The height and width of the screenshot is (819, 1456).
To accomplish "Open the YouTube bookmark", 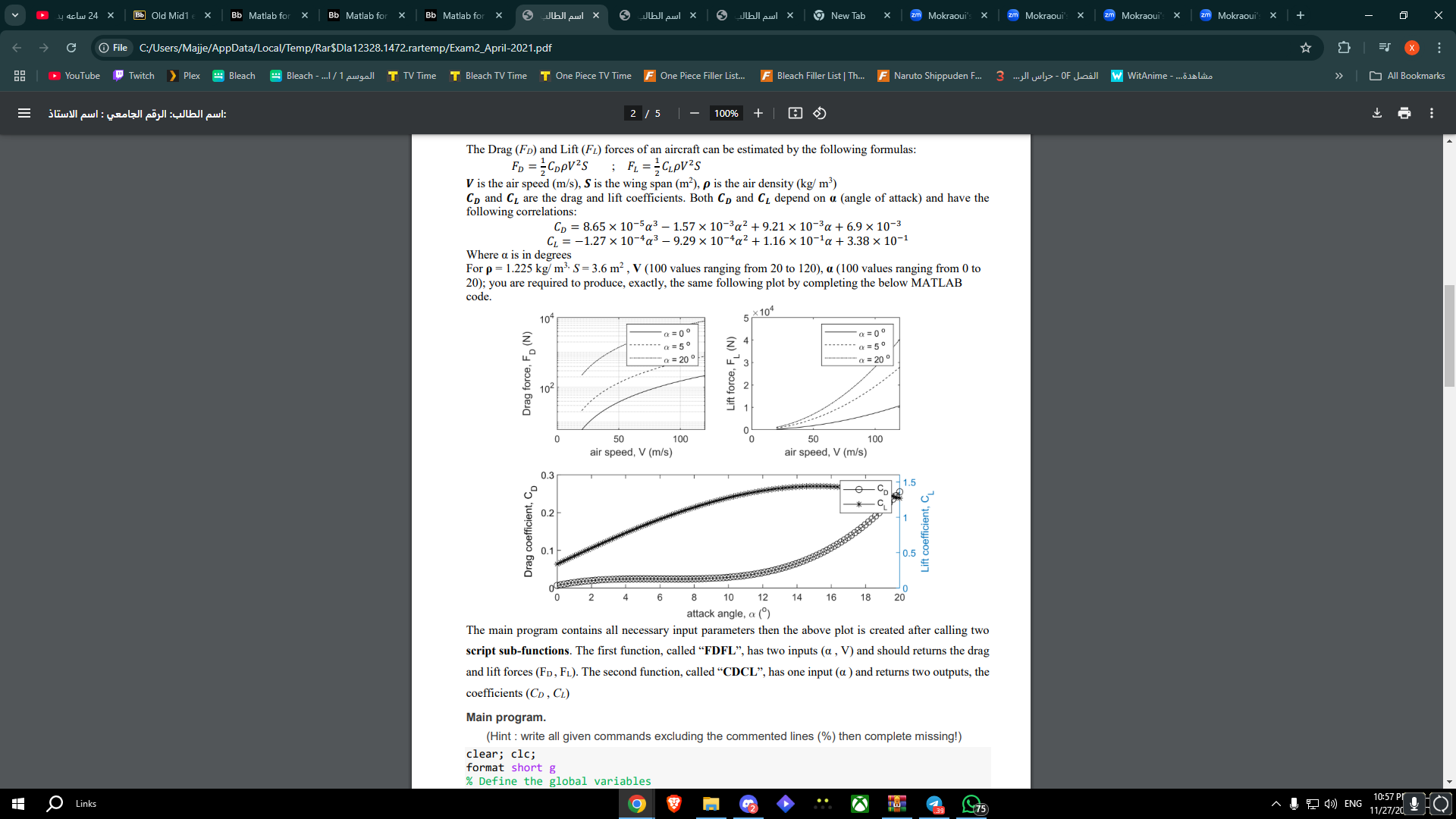I will click(73, 76).
